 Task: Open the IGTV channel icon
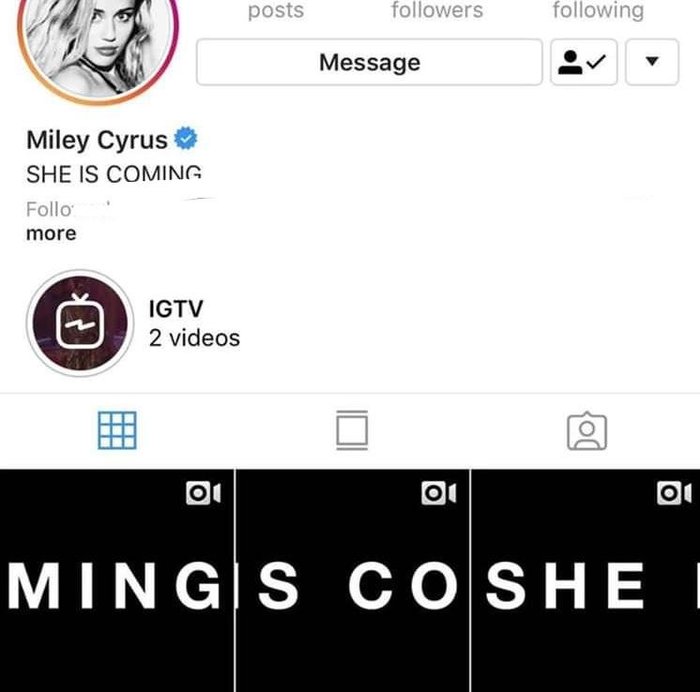80,323
